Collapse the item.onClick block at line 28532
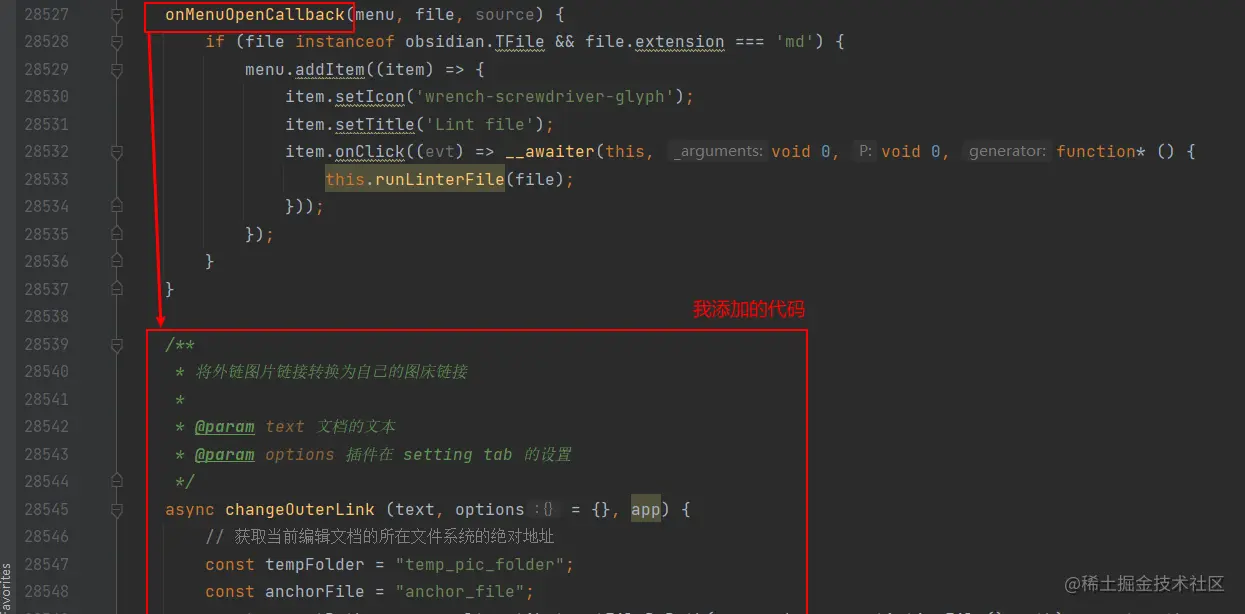The image size is (1245, 614). click(x=117, y=152)
